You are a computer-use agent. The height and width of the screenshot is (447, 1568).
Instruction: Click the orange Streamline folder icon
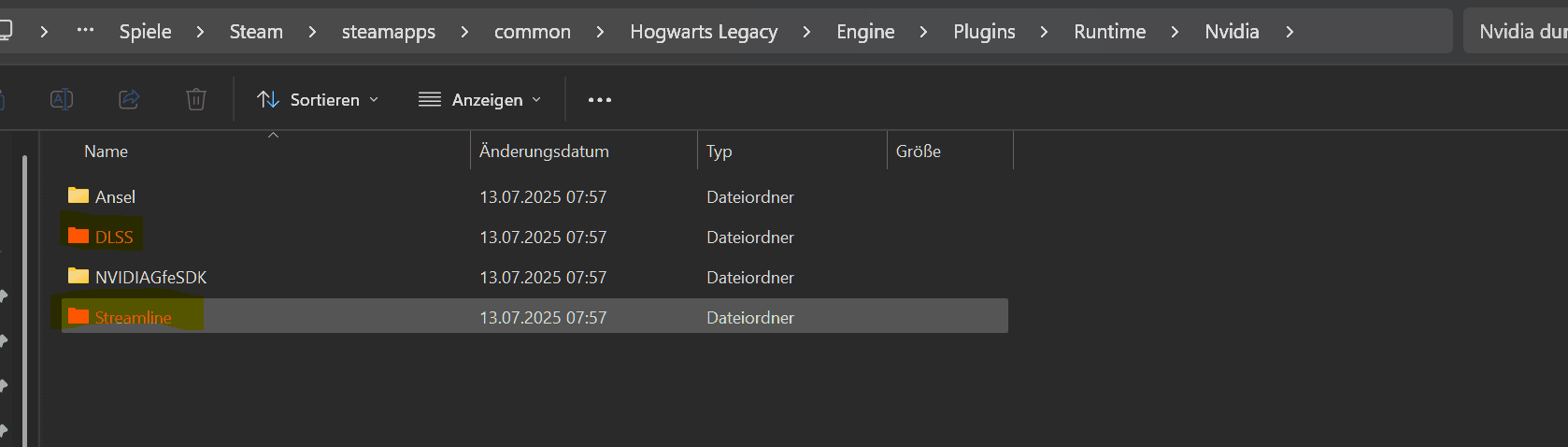[78, 316]
